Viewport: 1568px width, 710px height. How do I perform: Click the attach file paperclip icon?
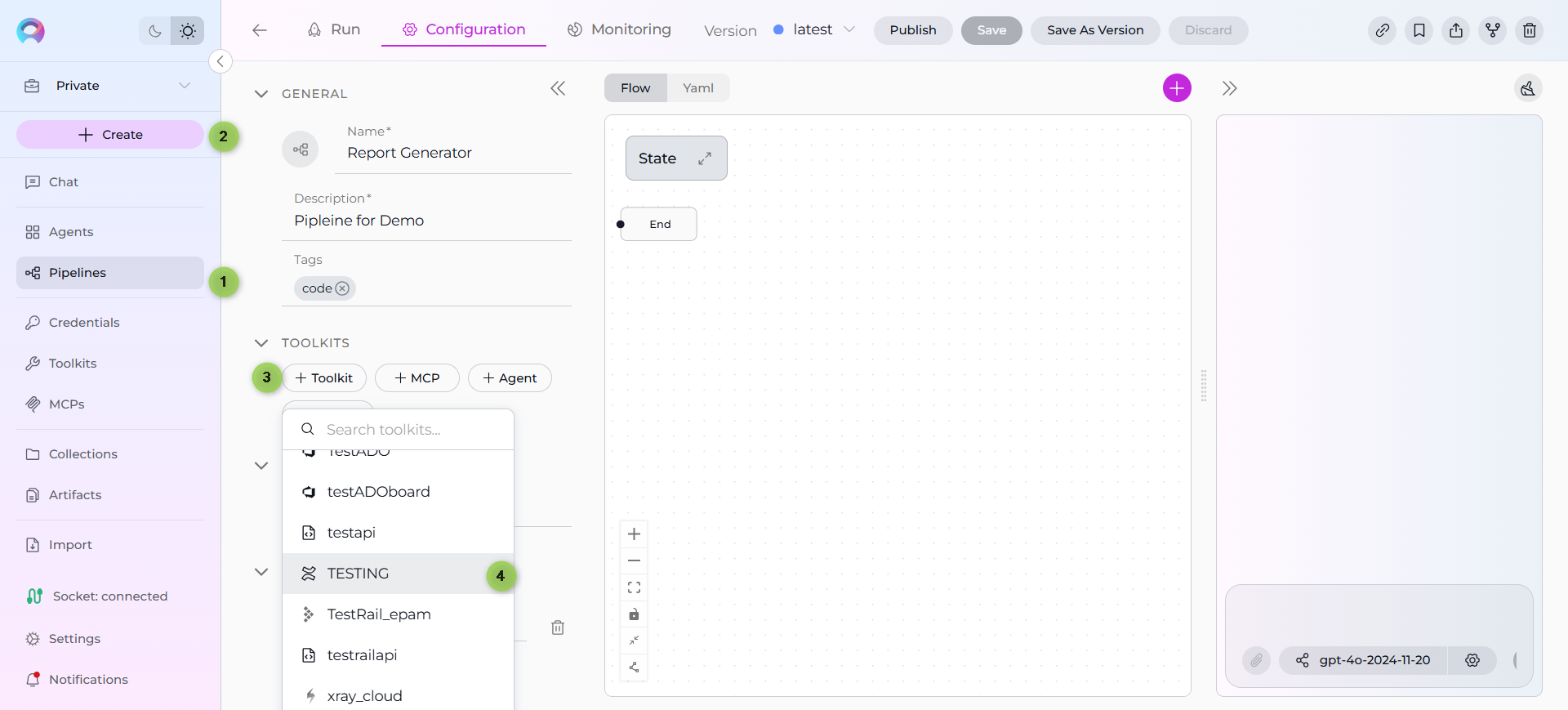click(1256, 660)
